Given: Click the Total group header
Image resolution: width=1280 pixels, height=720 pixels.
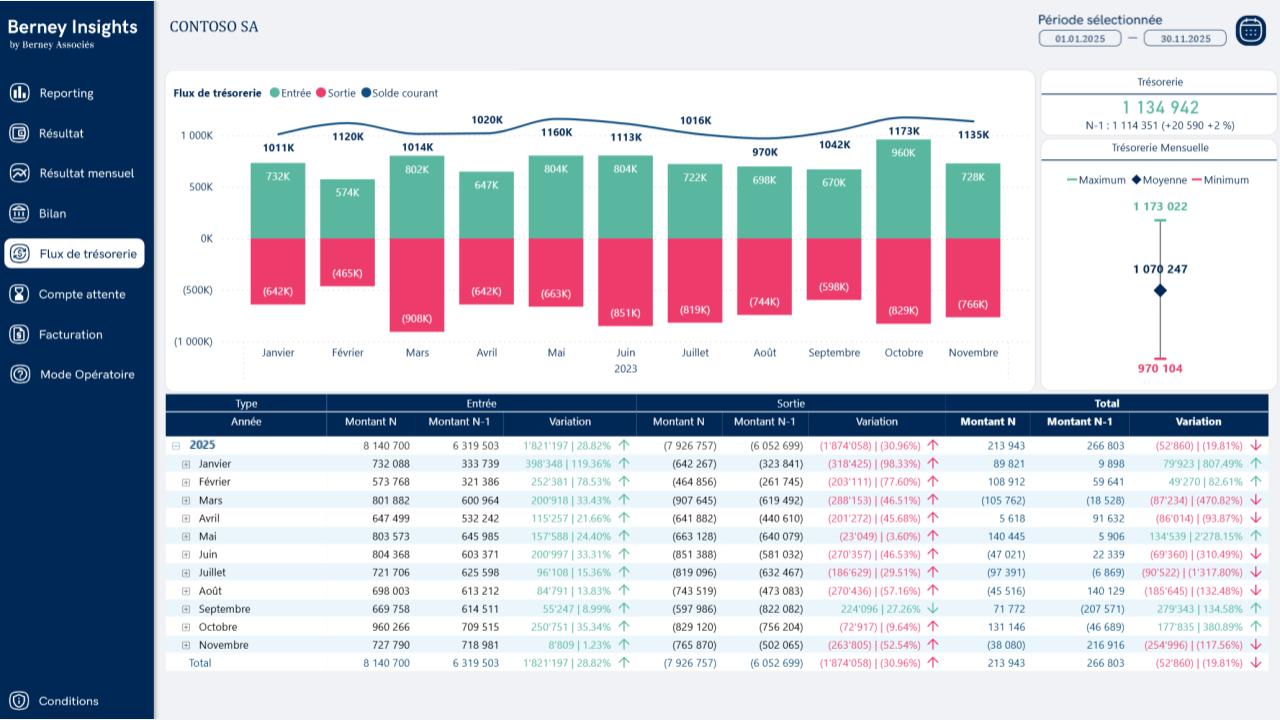Looking at the screenshot, I should (x=1107, y=404).
